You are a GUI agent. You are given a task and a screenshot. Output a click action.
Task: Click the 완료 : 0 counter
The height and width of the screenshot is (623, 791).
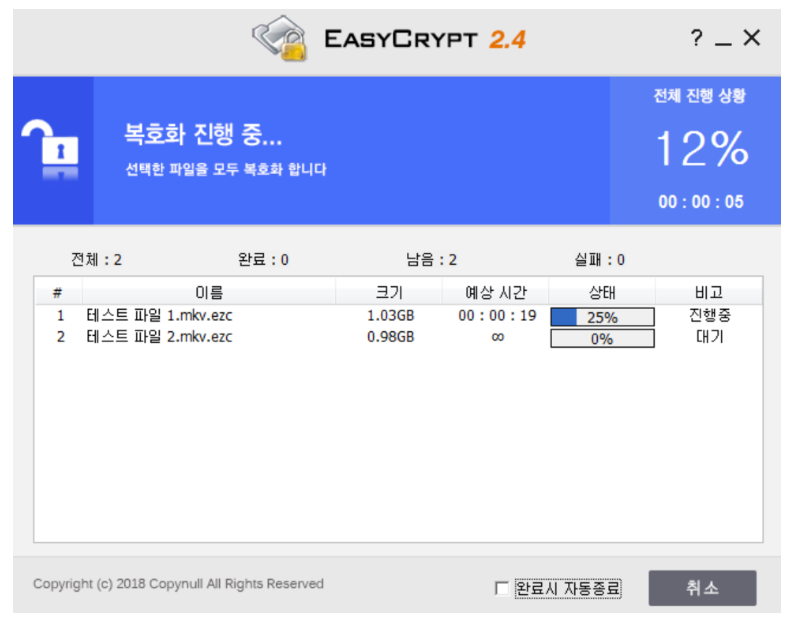click(263, 260)
